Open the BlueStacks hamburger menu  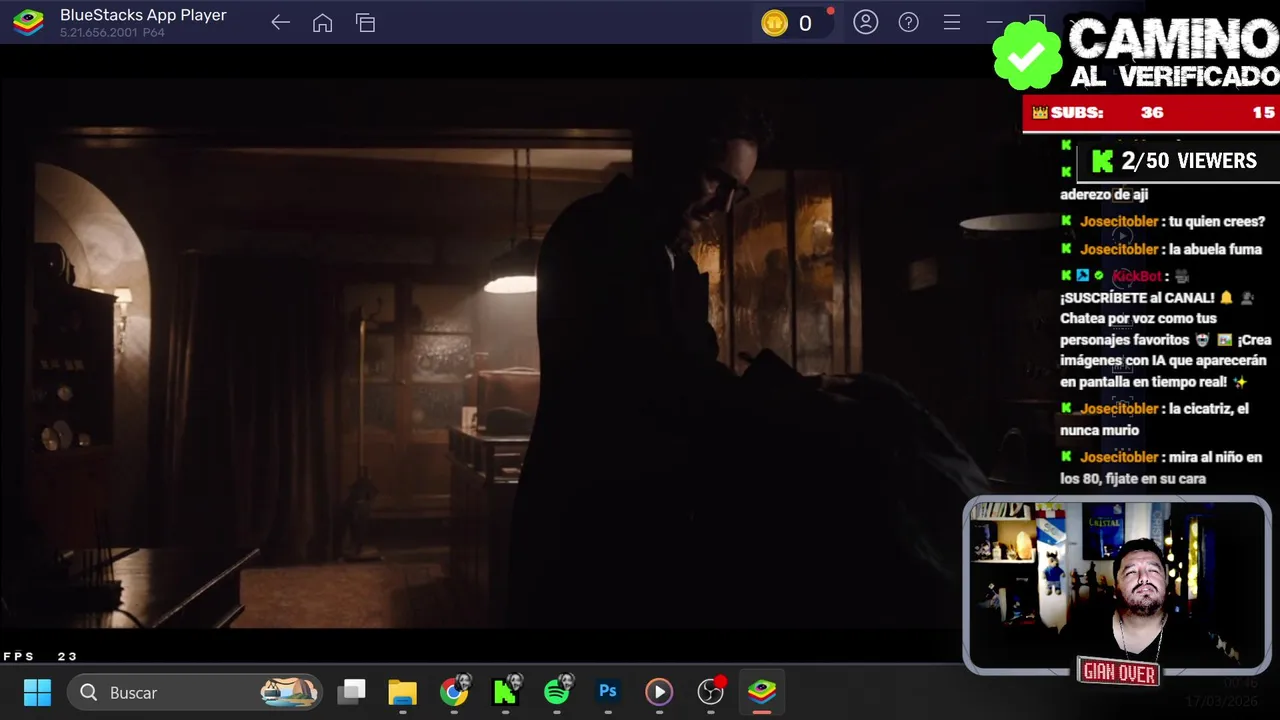[x=952, y=22]
